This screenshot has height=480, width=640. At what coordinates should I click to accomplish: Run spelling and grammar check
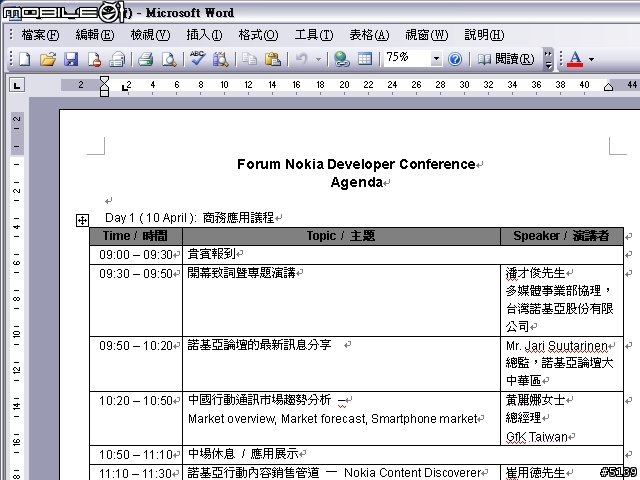coord(198,59)
